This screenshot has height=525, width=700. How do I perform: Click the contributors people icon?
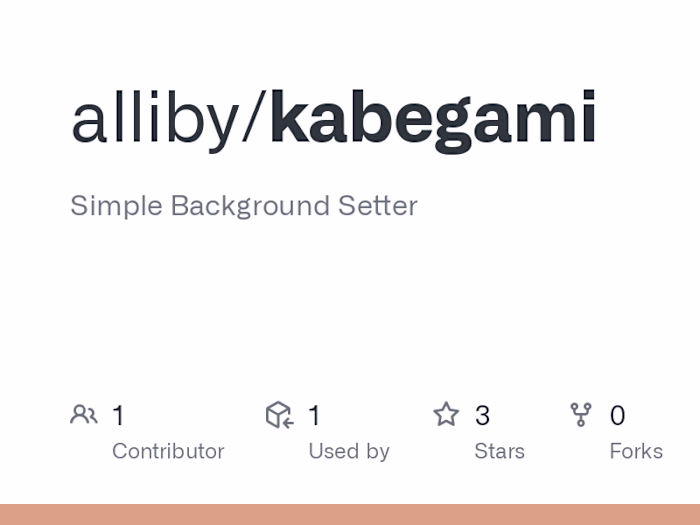pos(84,414)
